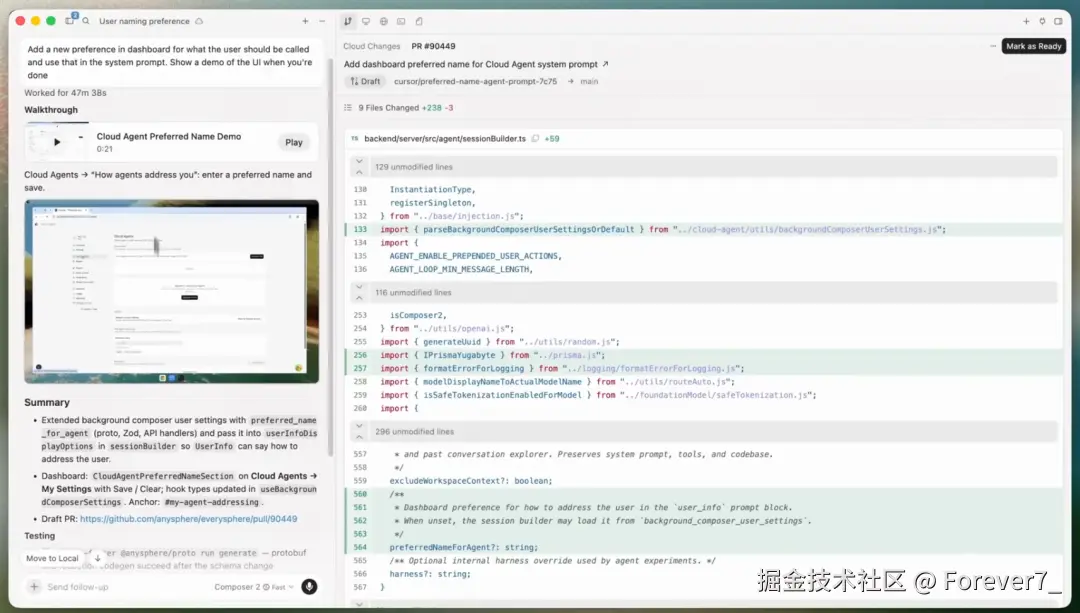Open PR external link arrow icon
Screen dimensions: 1080x613
tap(605, 64)
